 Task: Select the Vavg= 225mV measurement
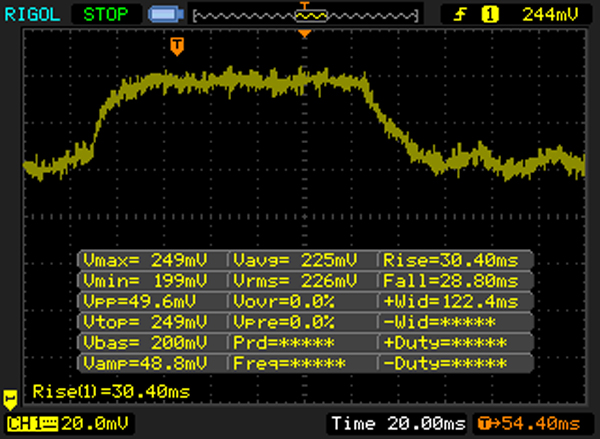295,260
